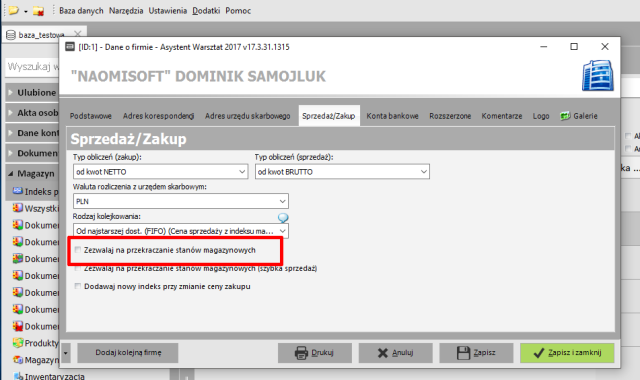
Task: Maximize the Dane o firmie dialog
Action: 574,47
